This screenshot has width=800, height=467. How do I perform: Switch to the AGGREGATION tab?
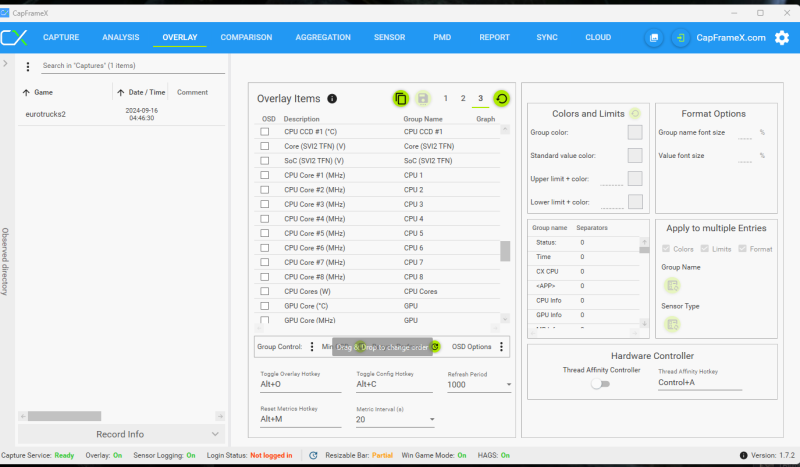(x=323, y=37)
